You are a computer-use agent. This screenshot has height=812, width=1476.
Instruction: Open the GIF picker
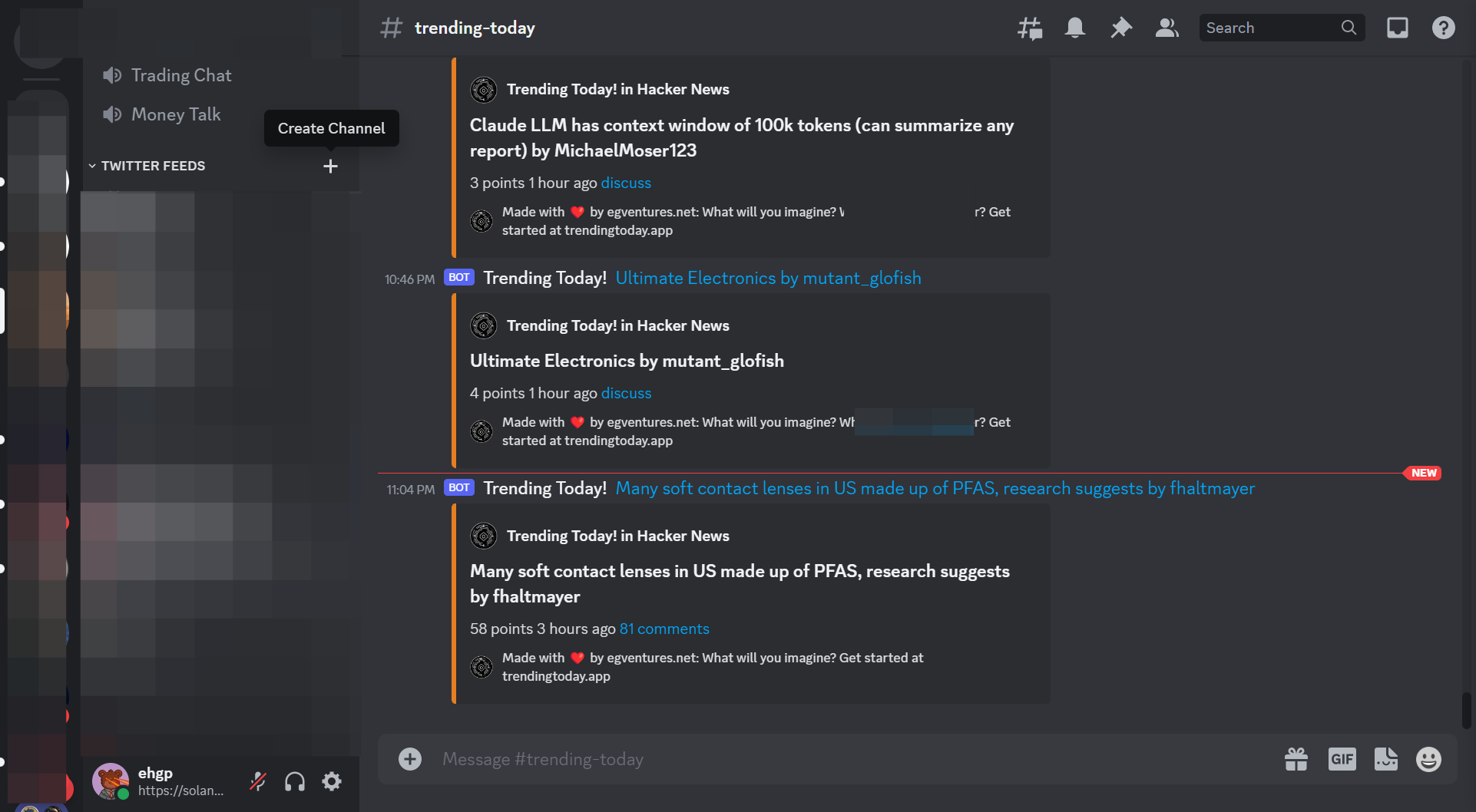1342,759
